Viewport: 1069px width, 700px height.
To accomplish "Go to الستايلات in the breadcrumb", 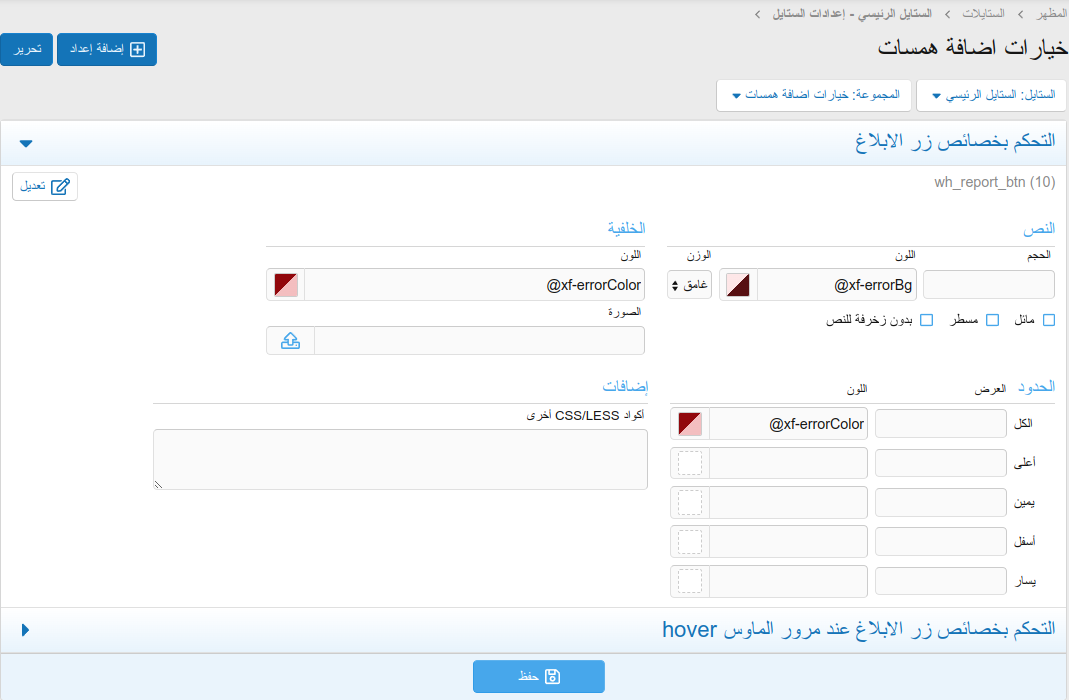I will tap(984, 14).
